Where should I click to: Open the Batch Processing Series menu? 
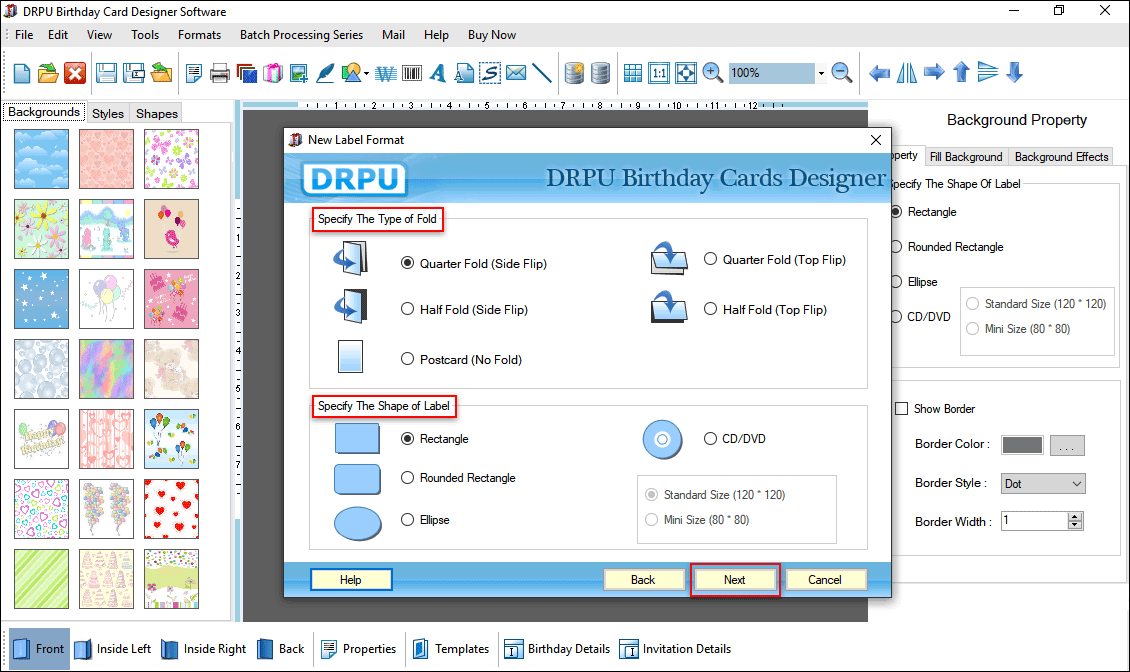(301, 35)
